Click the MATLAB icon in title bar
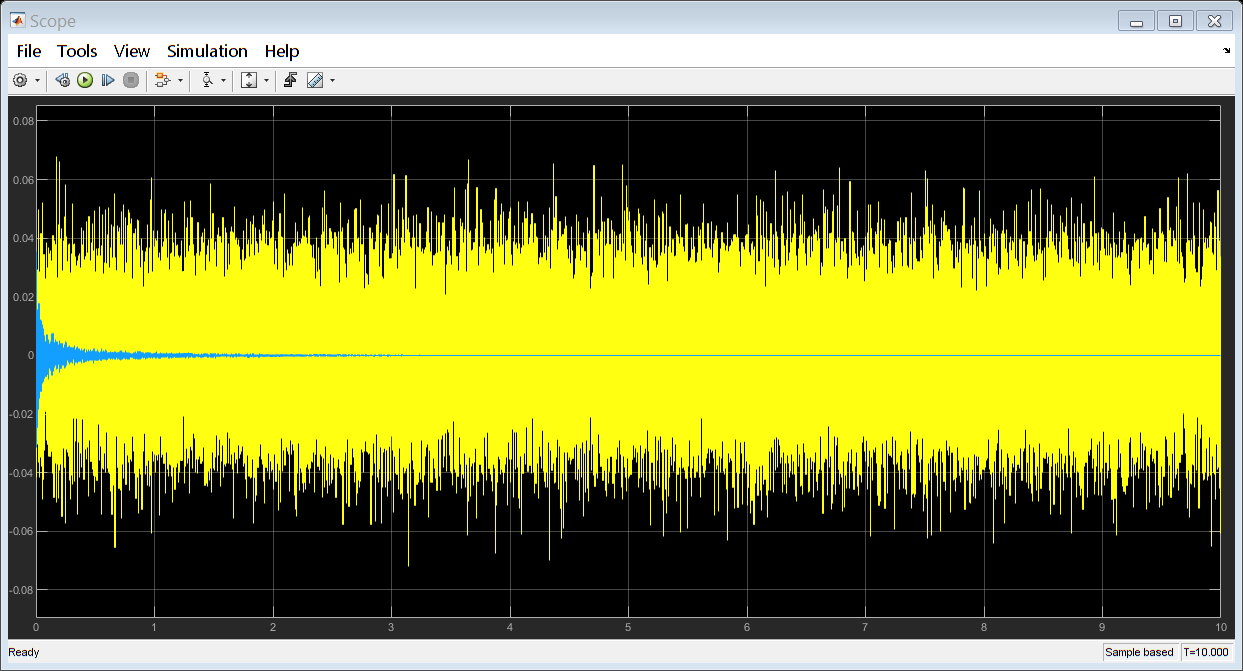 [17, 20]
